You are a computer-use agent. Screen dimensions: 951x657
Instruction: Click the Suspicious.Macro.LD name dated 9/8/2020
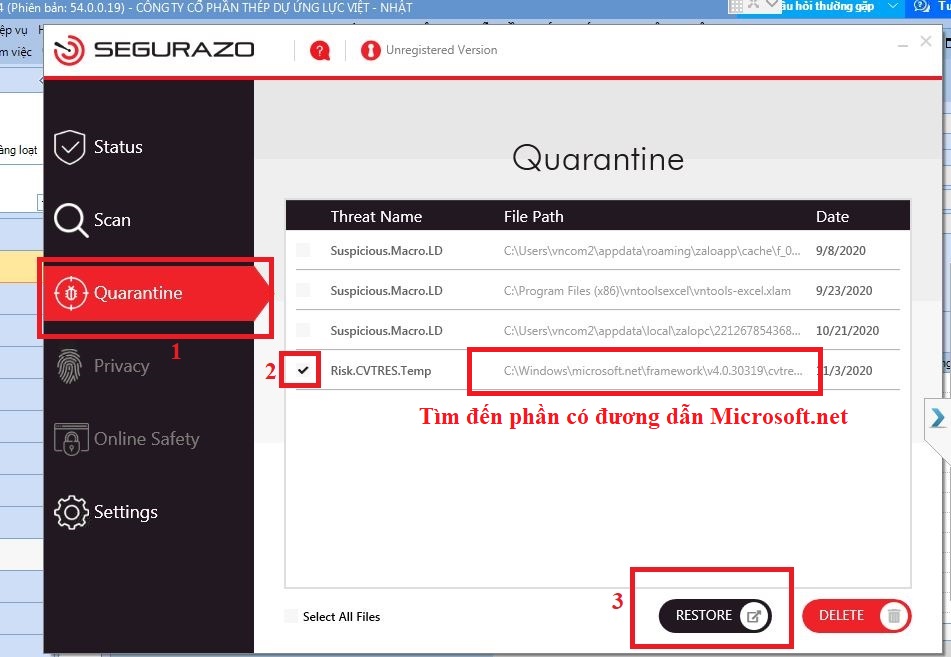(x=386, y=251)
